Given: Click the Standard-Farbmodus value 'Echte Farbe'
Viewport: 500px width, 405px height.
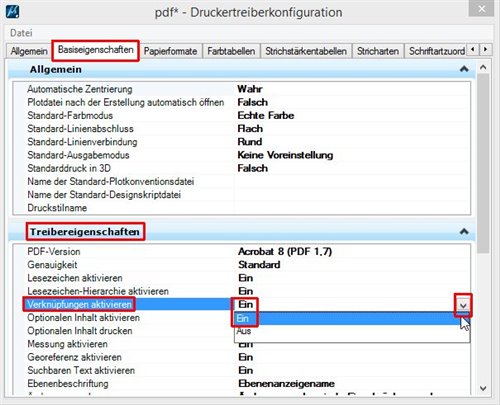Looking at the screenshot, I should pyautogui.click(x=266, y=115).
